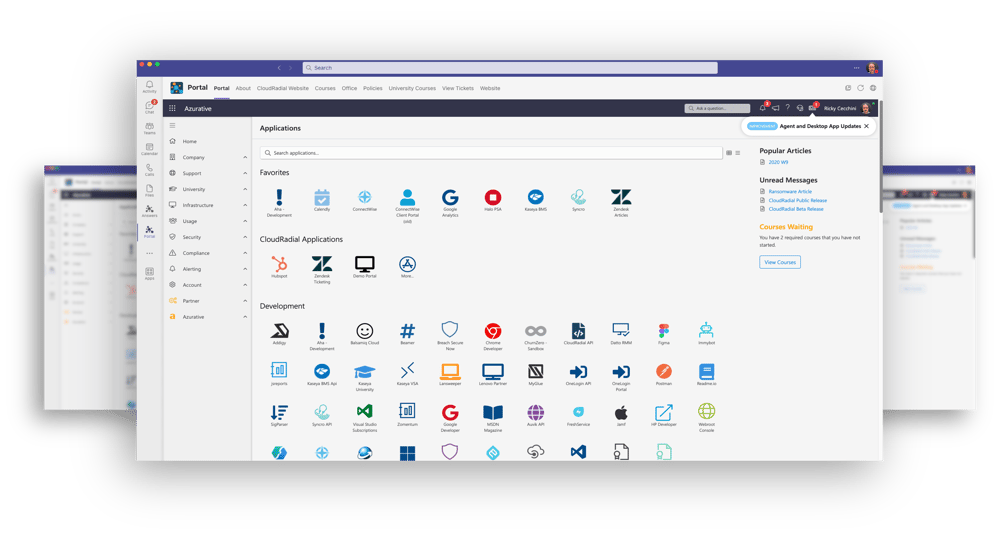
Task: Open Syncro in Favorites
Action: point(578,200)
